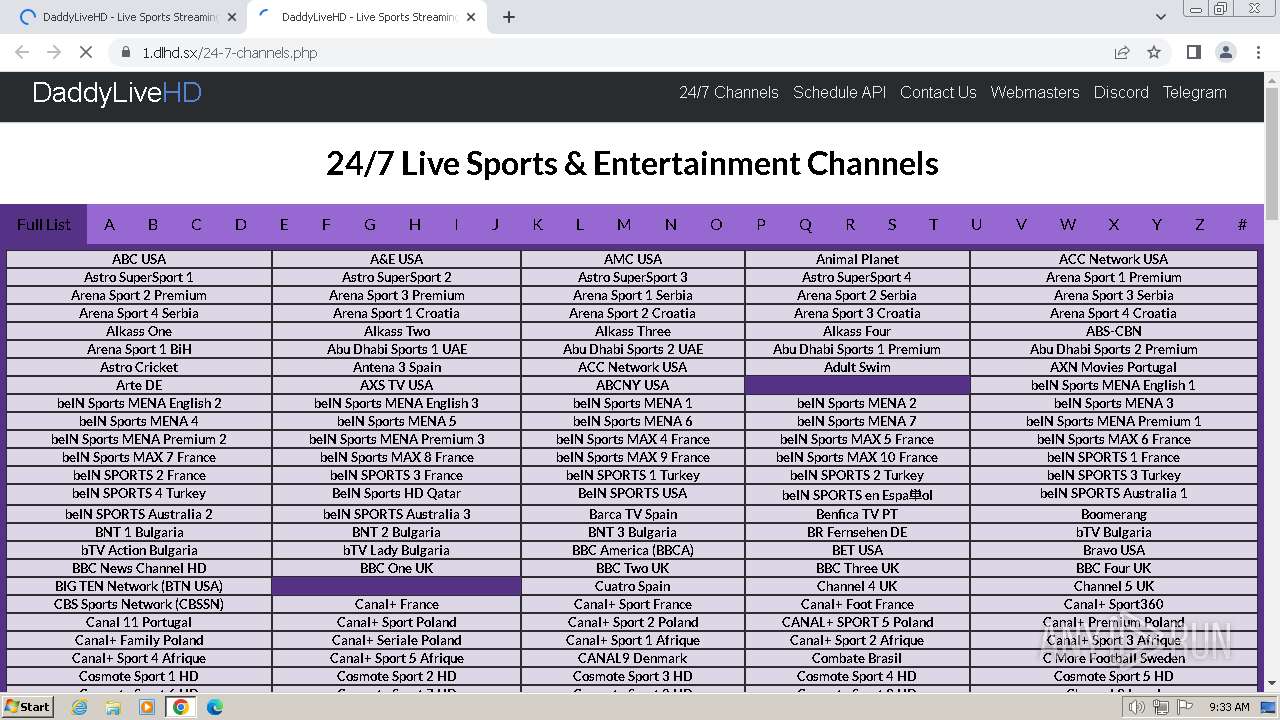This screenshot has height=720, width=1280.
Task: Open Barca TV Spain channel
Action: pyautogui.click(x=633, y=514)
